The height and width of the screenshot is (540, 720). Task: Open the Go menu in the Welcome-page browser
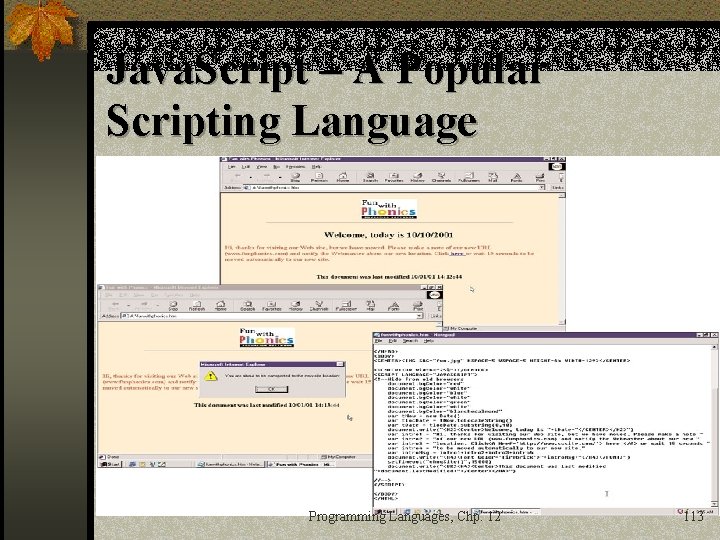pos(276,167)
